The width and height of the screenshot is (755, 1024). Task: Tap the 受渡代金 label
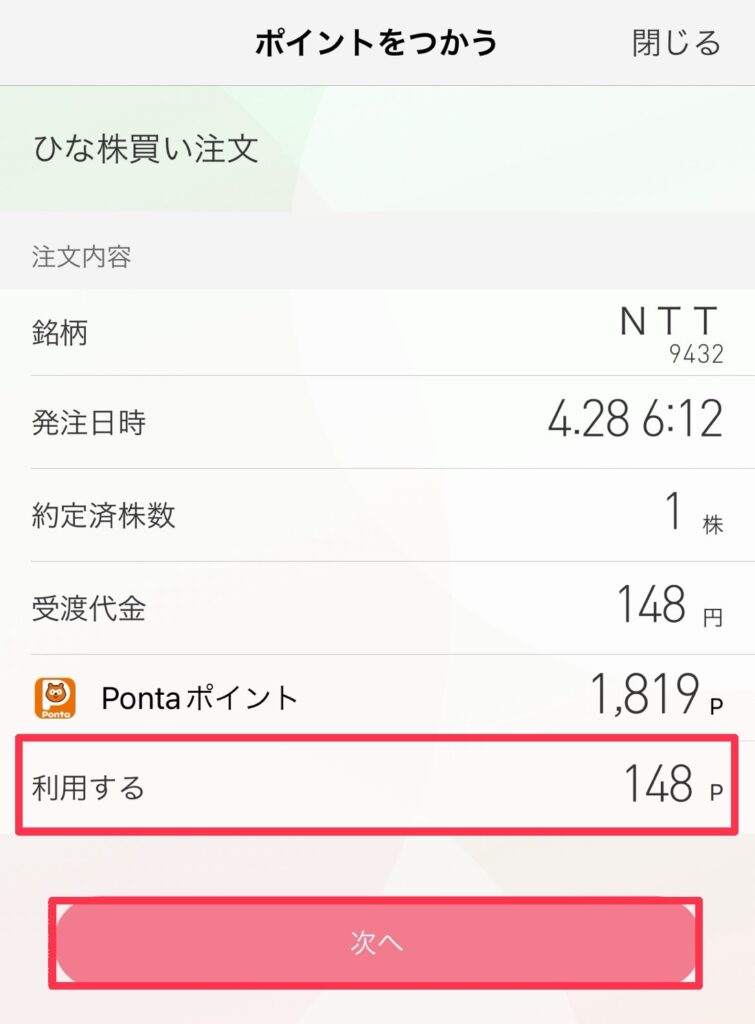[89, 609]
